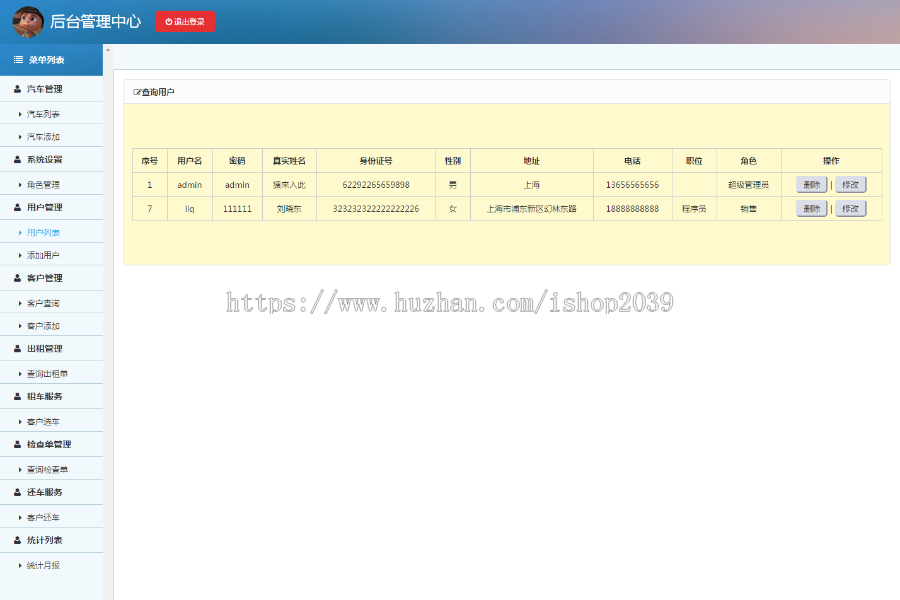Click the 刘晓东 real name cell
The width and height of the screenshot is (900, 600).
pos(289,209)
